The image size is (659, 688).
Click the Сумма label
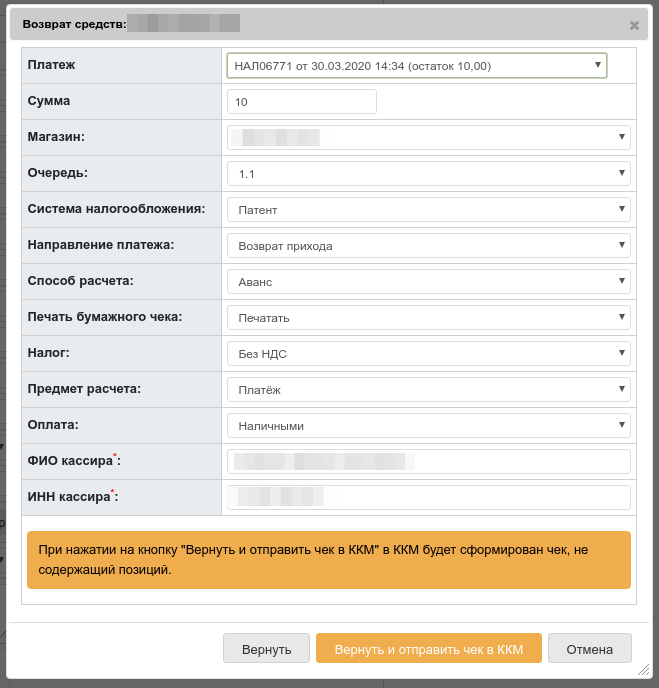[x=49, y=101]
